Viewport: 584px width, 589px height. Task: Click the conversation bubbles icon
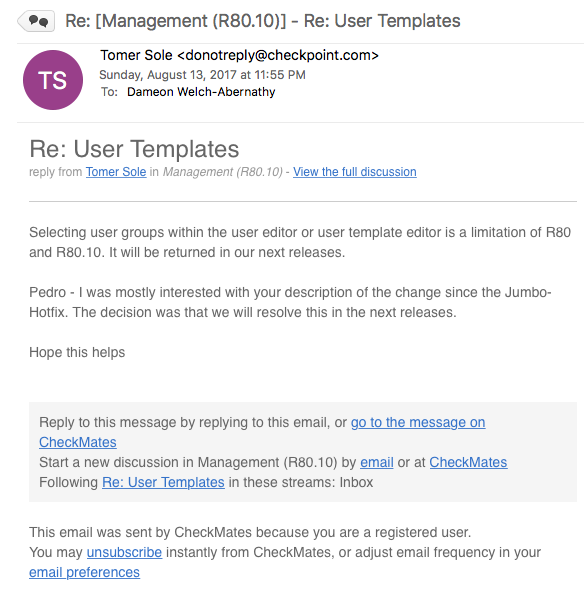[37, 21]
